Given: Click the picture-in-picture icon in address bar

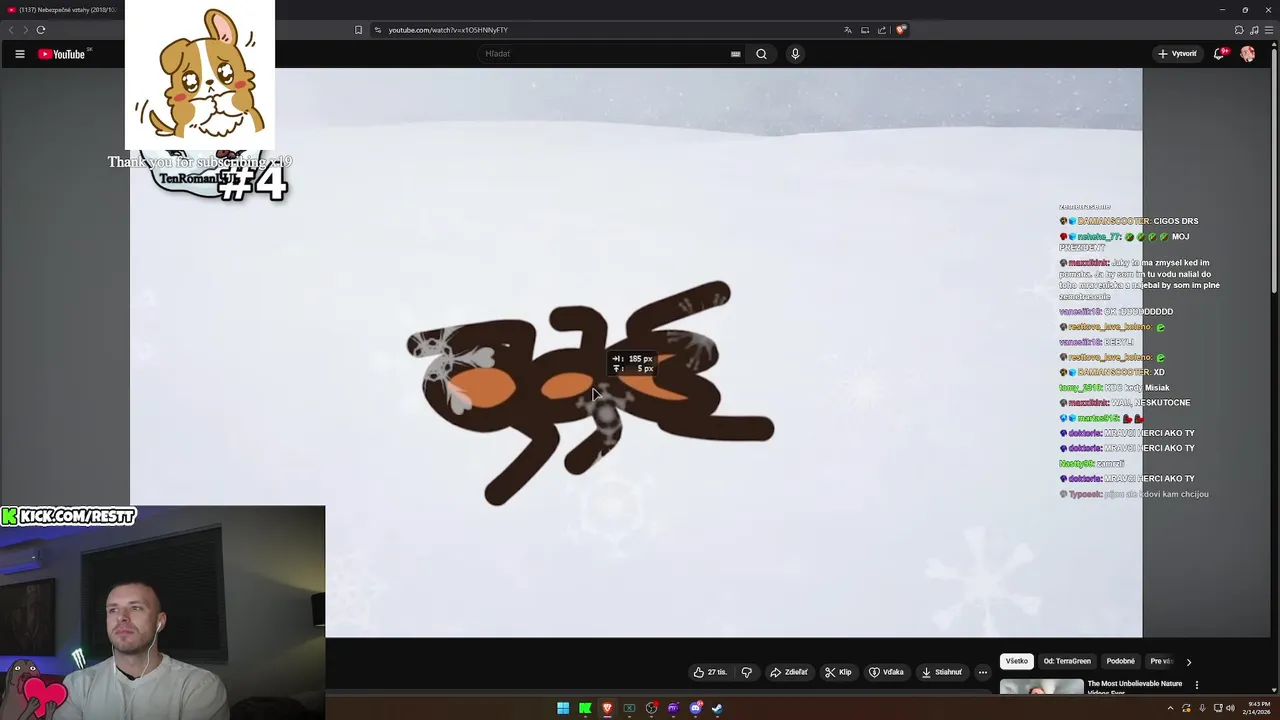Looking at the screenshot, I should point(865,30).
